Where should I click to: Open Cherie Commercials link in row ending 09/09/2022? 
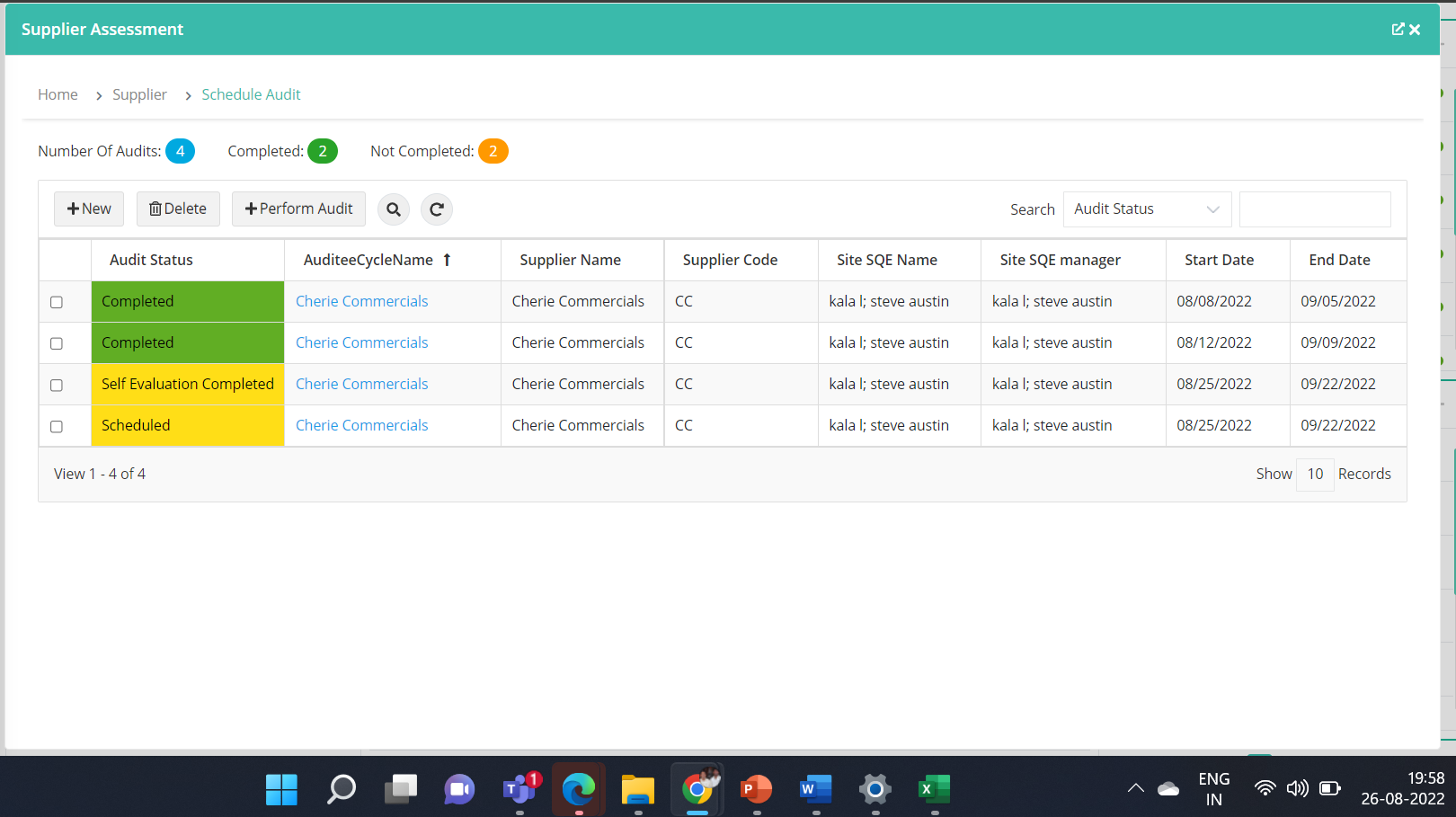pos(361,342)
